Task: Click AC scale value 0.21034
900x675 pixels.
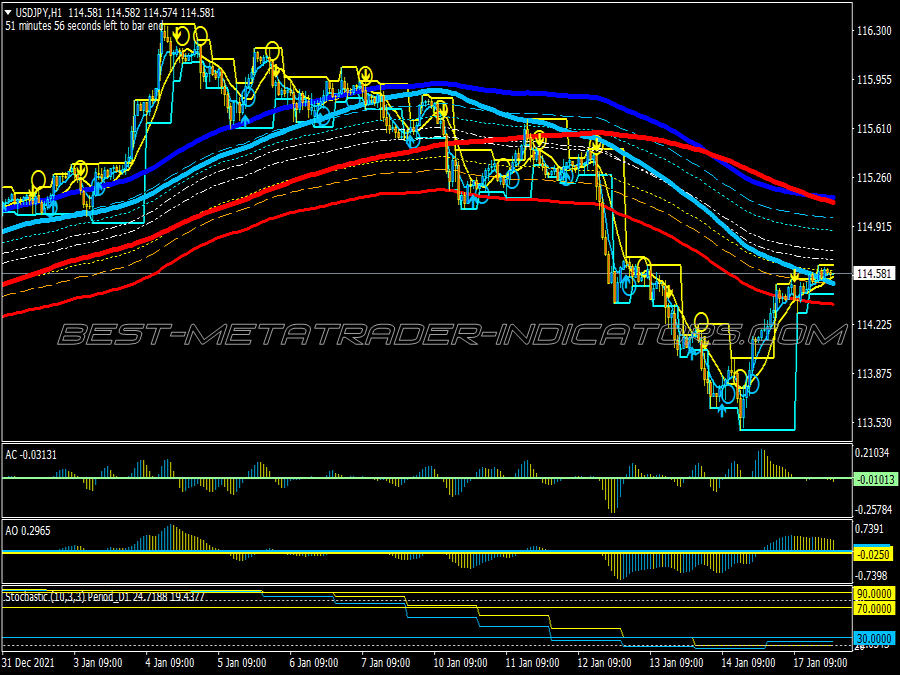Action: pos(872,453)
